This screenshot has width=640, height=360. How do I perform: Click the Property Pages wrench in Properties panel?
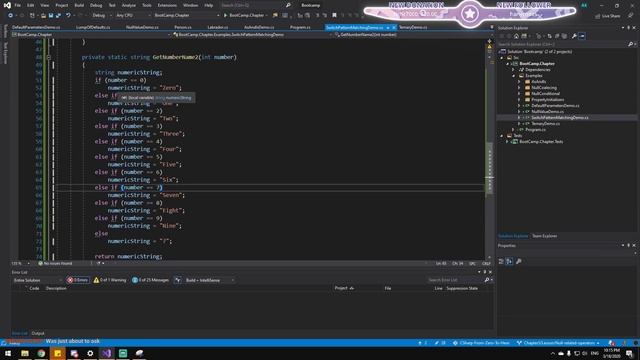click(519, 261)
